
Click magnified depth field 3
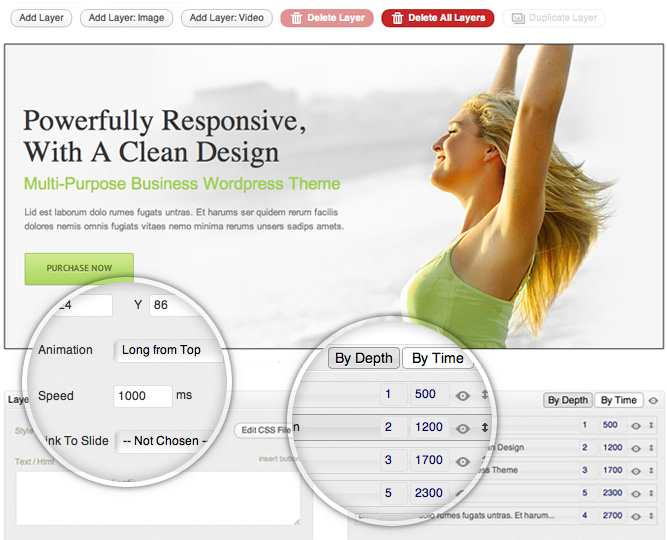coord(393,460)
